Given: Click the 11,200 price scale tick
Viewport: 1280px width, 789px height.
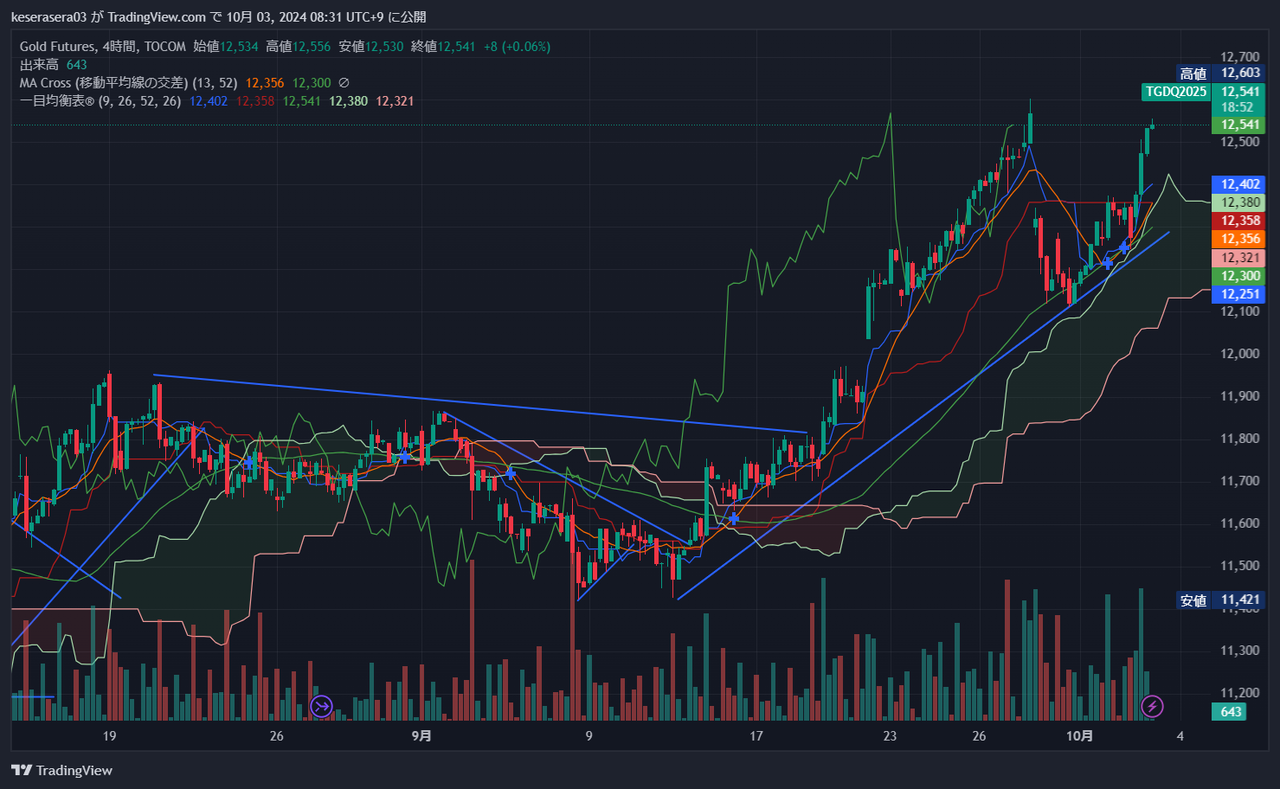Looking at the screenshot, I should [1240, 693].
